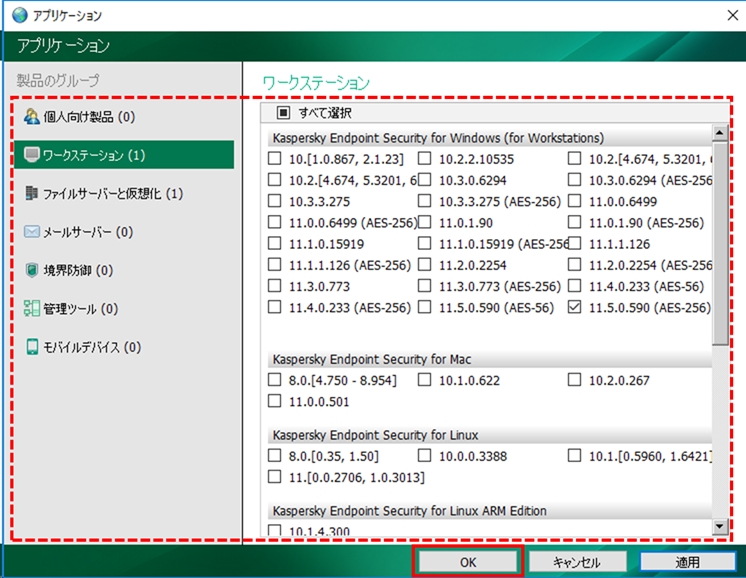
Task: Check version 11.1.0.15919 without AES
Action: point(275,244)
